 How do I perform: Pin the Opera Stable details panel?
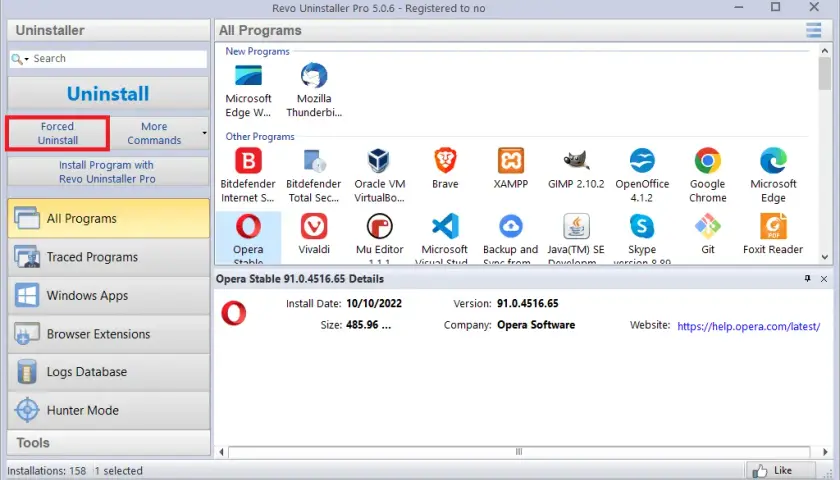pyautogui.click(x=807, y=279)
